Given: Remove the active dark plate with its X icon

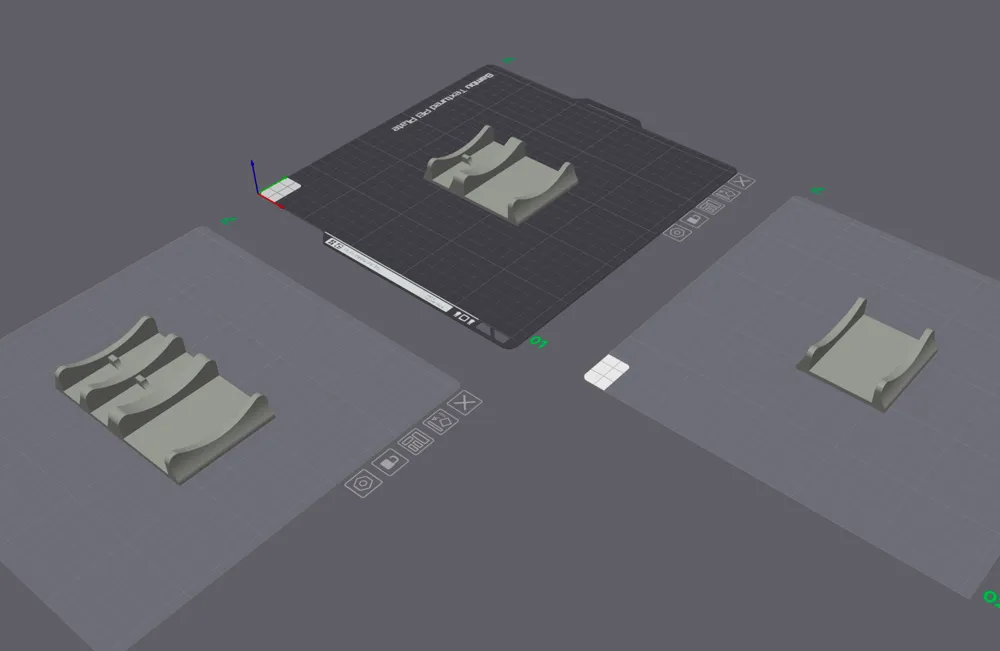Looking at the screenshot, I should [x=742, y=182].
